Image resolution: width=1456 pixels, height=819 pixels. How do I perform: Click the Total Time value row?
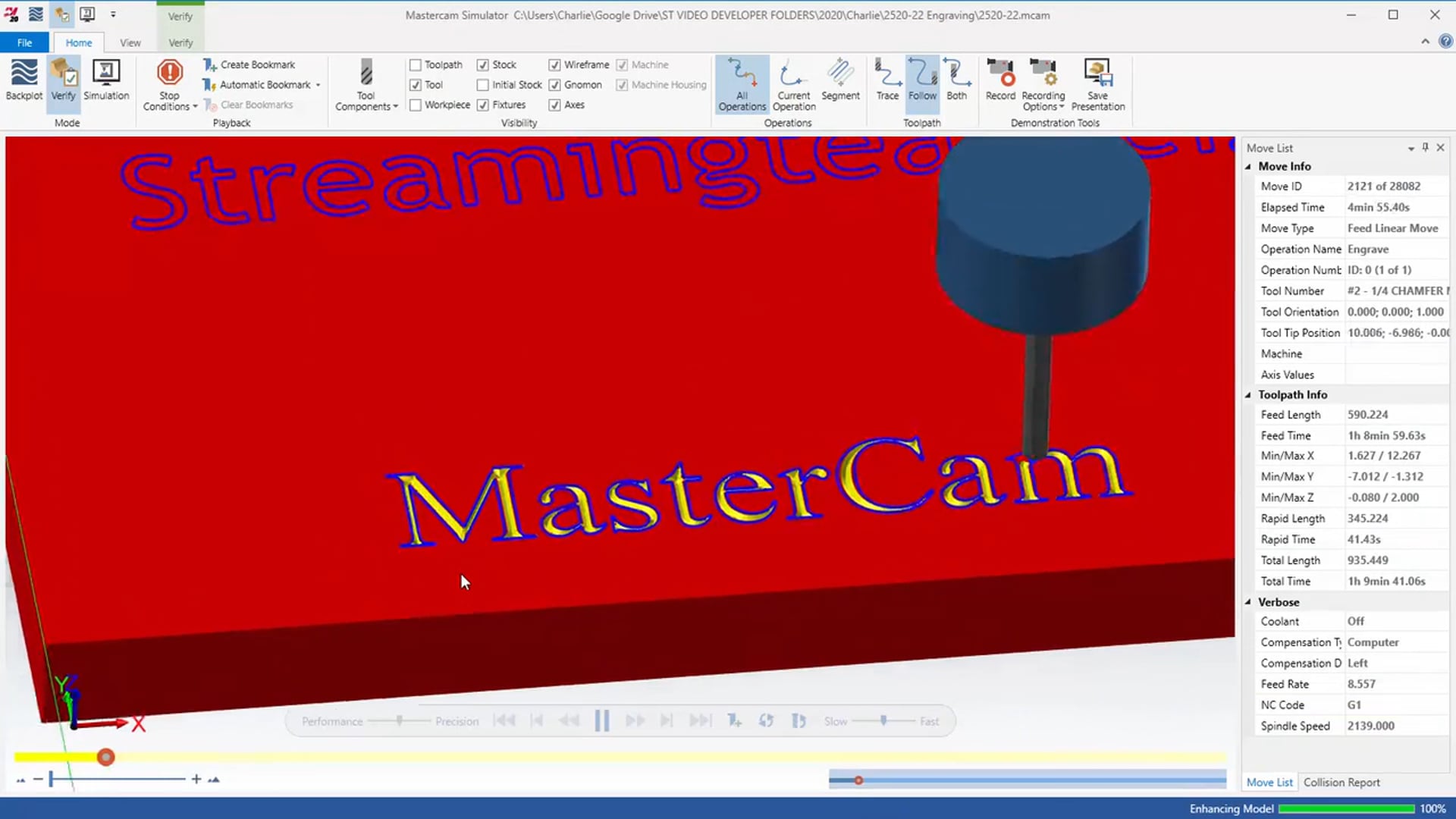[1352, 582]
